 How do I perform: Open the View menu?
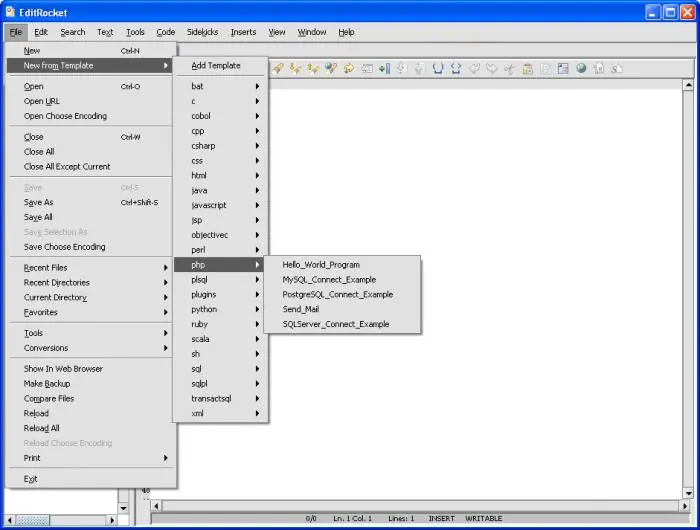pyautogui.click(x=277, y=32)
